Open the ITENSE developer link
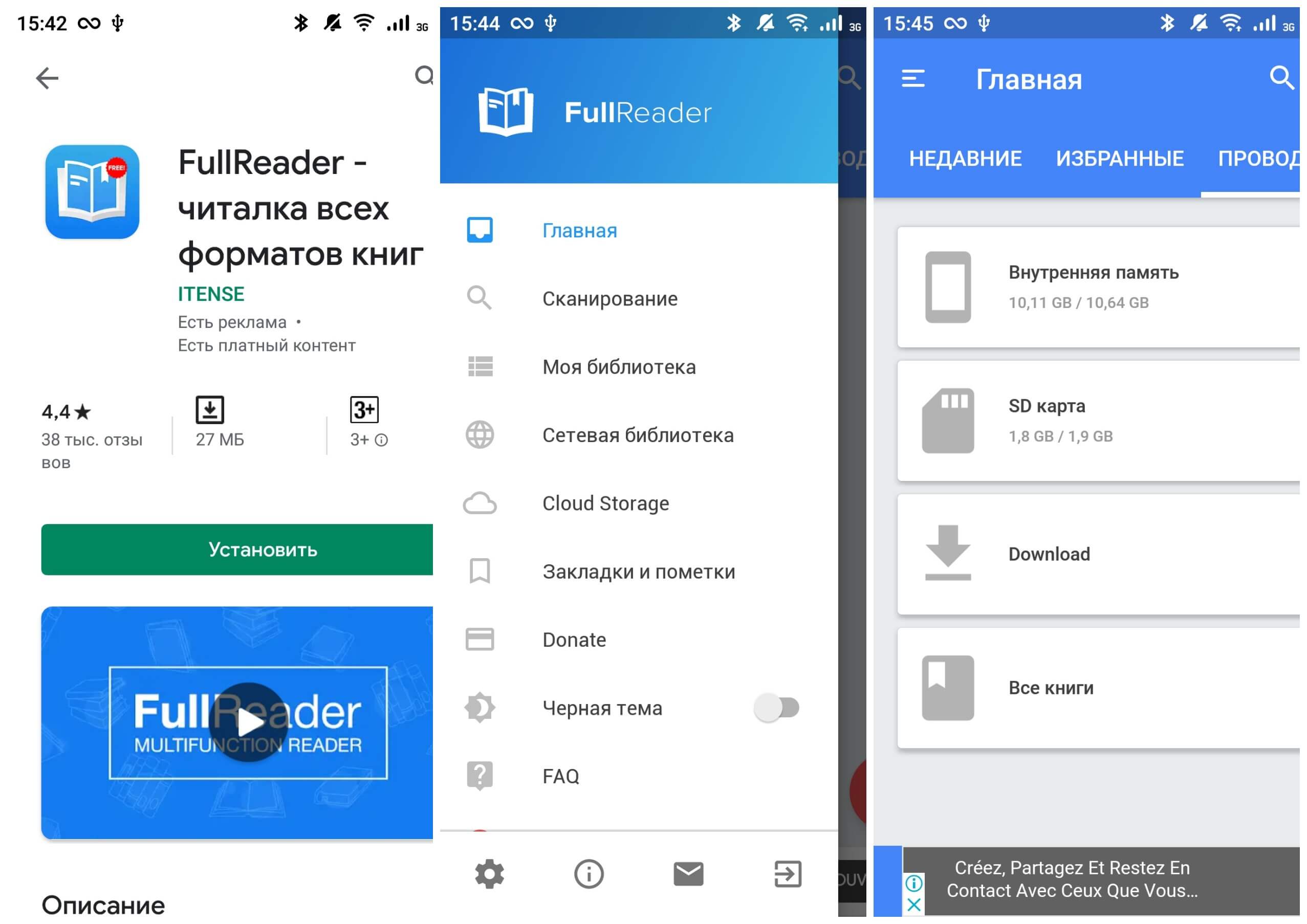 pyautogui.click(x=211, y=294)
